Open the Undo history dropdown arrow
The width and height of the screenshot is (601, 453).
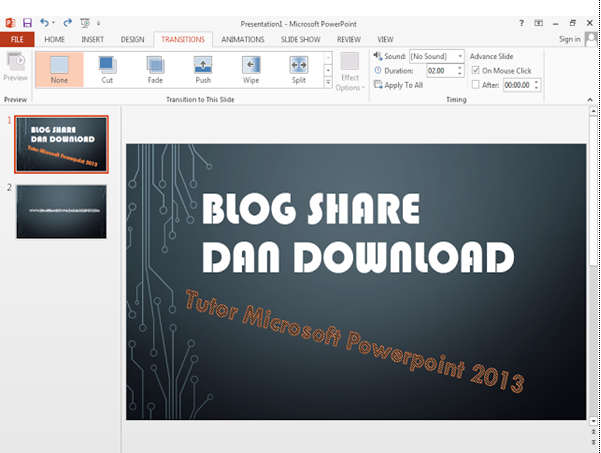pyautogui.click(x=53, y=23)
